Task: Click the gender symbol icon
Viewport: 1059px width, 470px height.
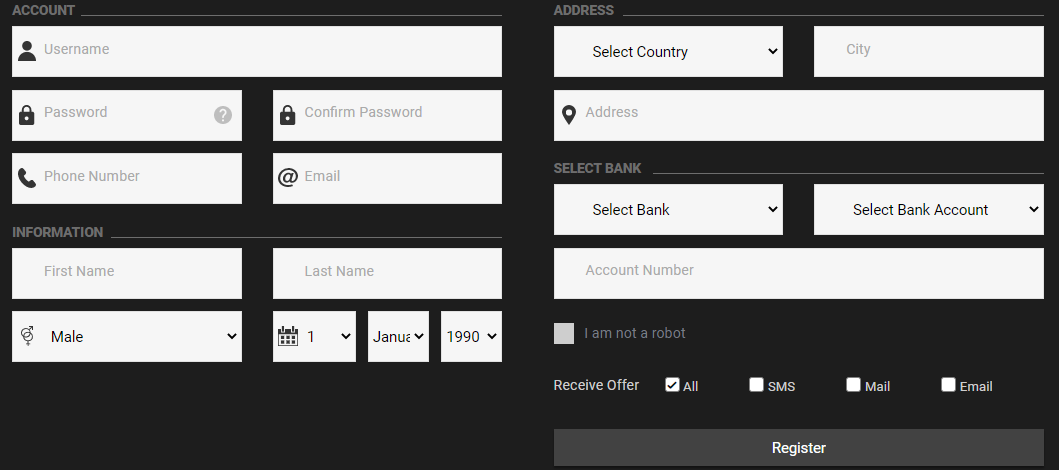Action: tap(27, 336)
